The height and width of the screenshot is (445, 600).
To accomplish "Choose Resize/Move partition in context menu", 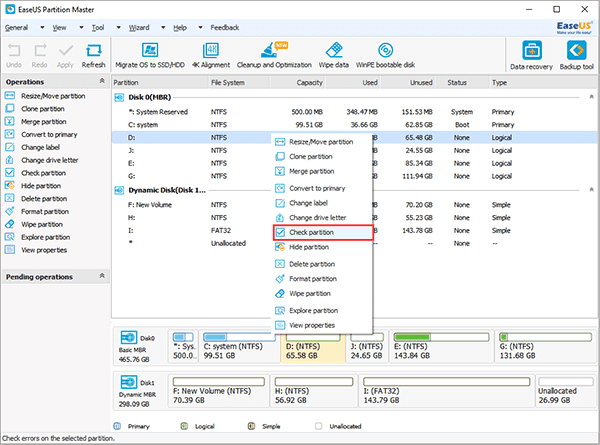I will pyautogui.click(x=321, y=142).
